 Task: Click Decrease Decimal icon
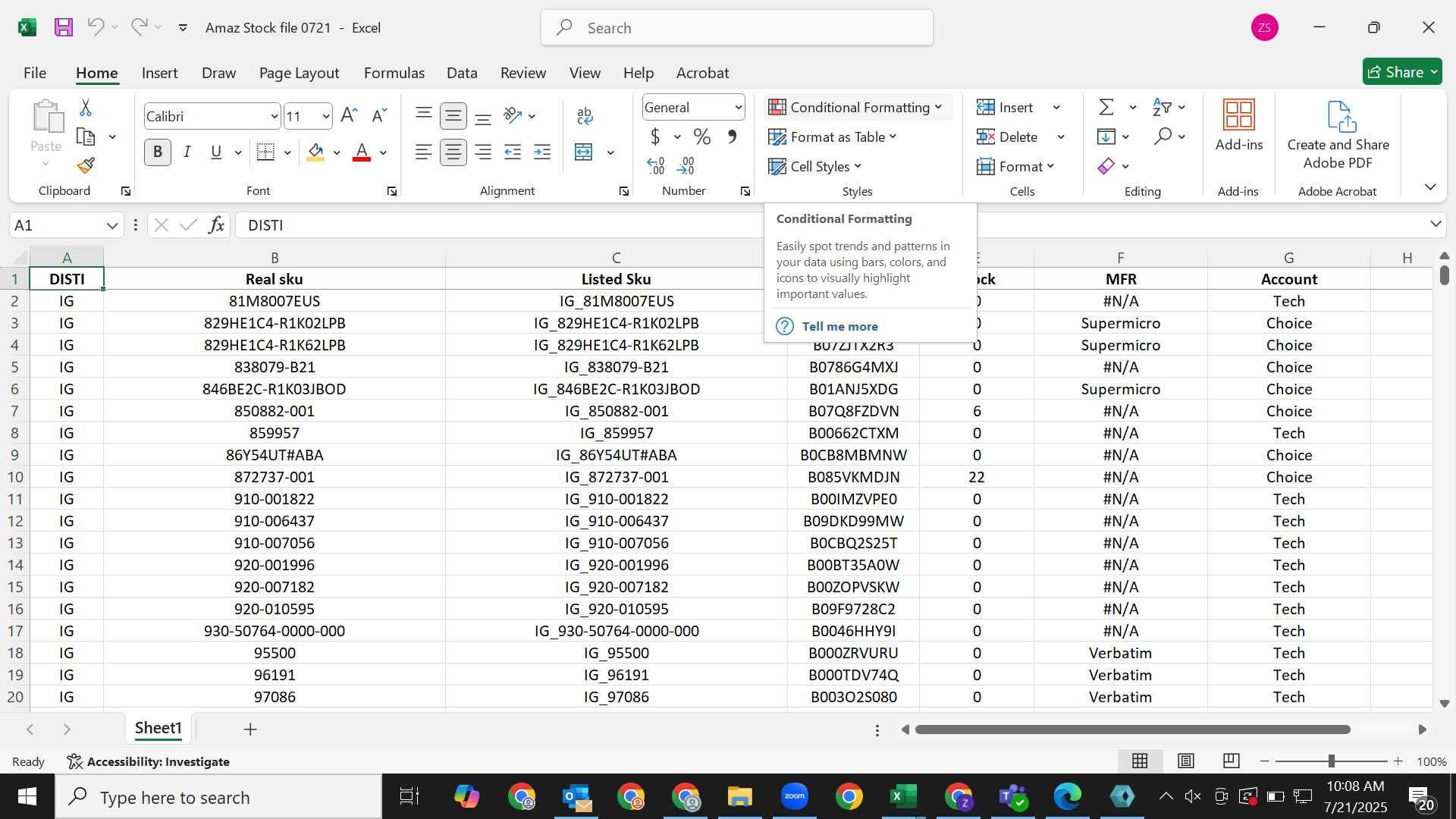[x=686, y=165]
